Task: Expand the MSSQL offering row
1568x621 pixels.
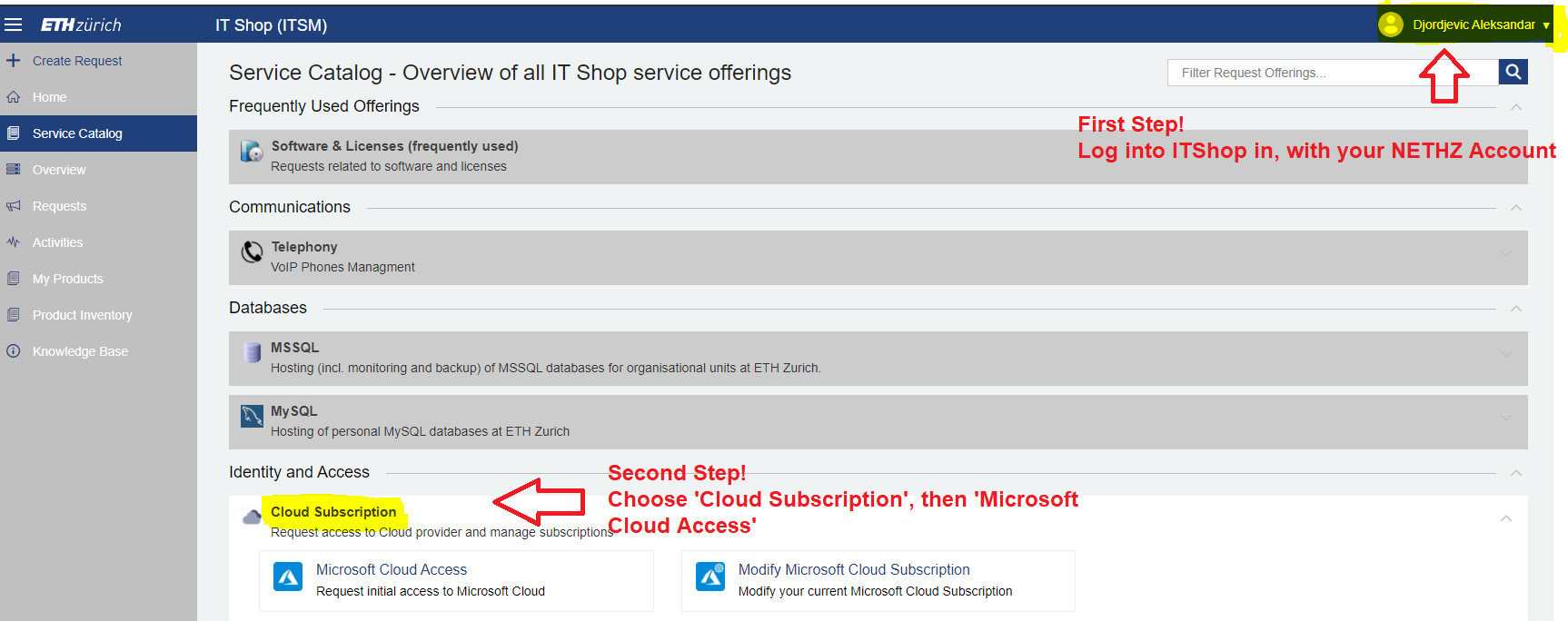Action: pyautogui.click(x=1506, y=354)
